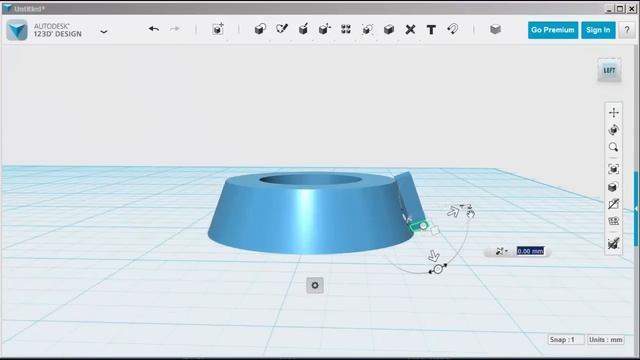
Task: Expand the side panel handle on the right edge
Action: [x=636, y=209]
